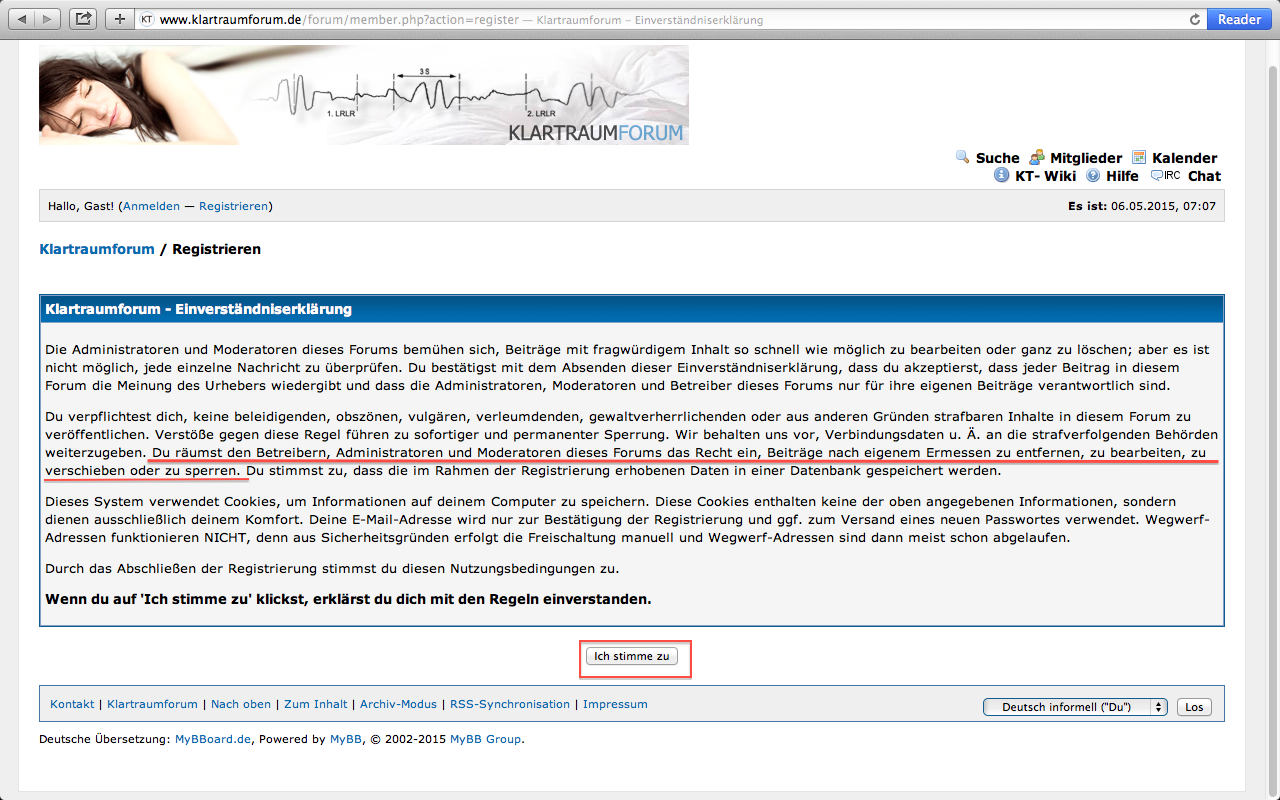The image size is (1280, 800).
Task: Open the language dropdown Deutsch informell
Action: pyautogui.click(x=1075, y=707)
